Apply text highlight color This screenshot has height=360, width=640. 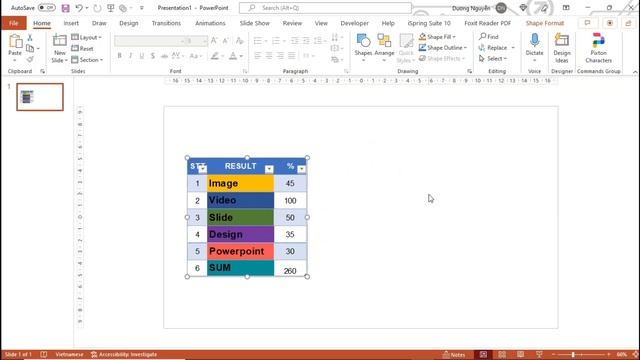pyautogui.click(x=215, y=56)
